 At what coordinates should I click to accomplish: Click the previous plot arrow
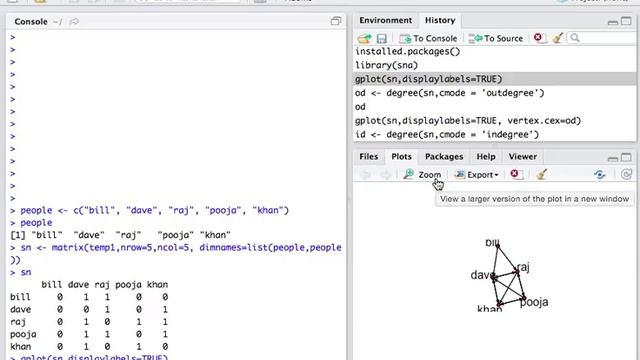point(365,175)
